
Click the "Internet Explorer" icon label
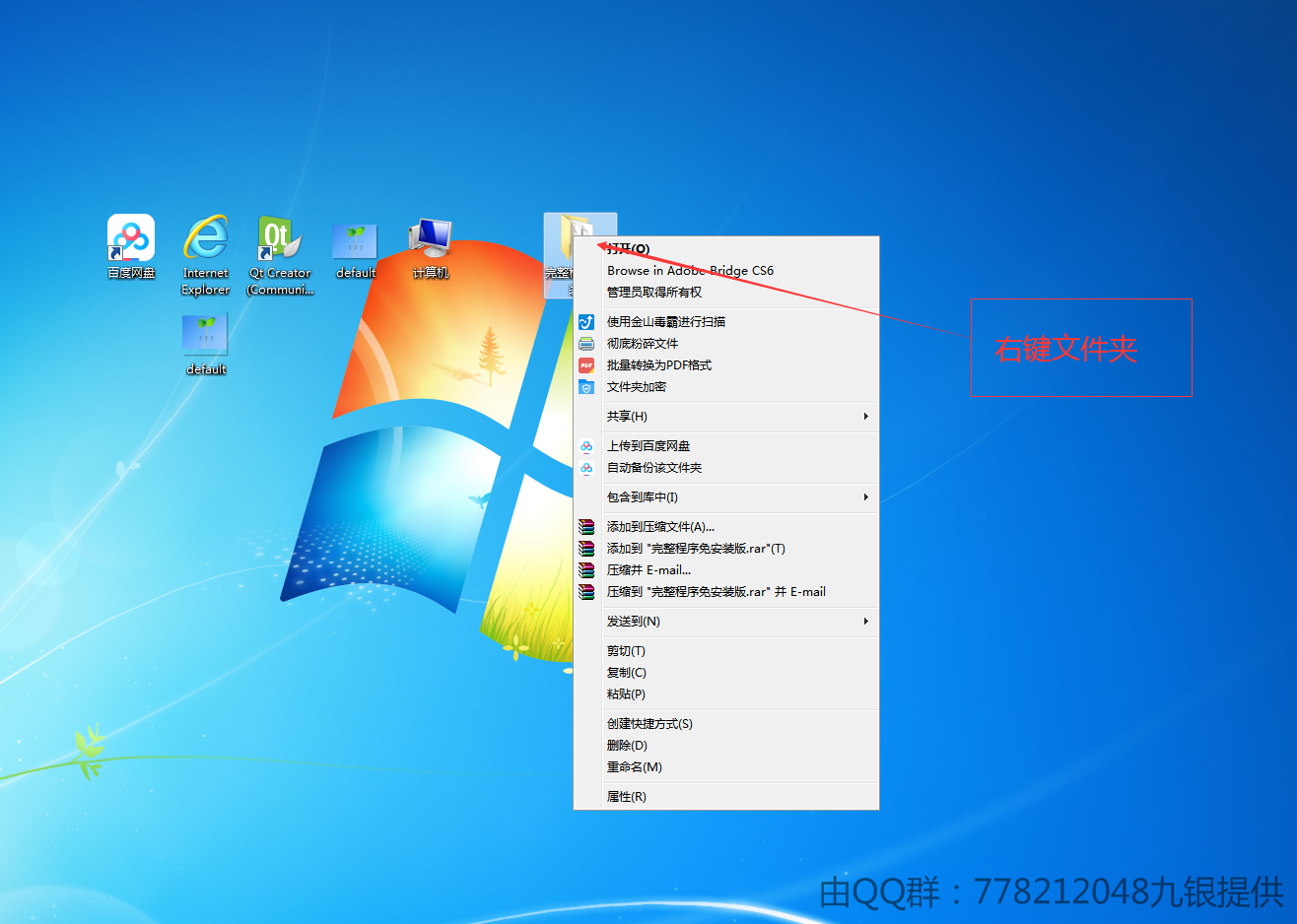tap(206, 282)
